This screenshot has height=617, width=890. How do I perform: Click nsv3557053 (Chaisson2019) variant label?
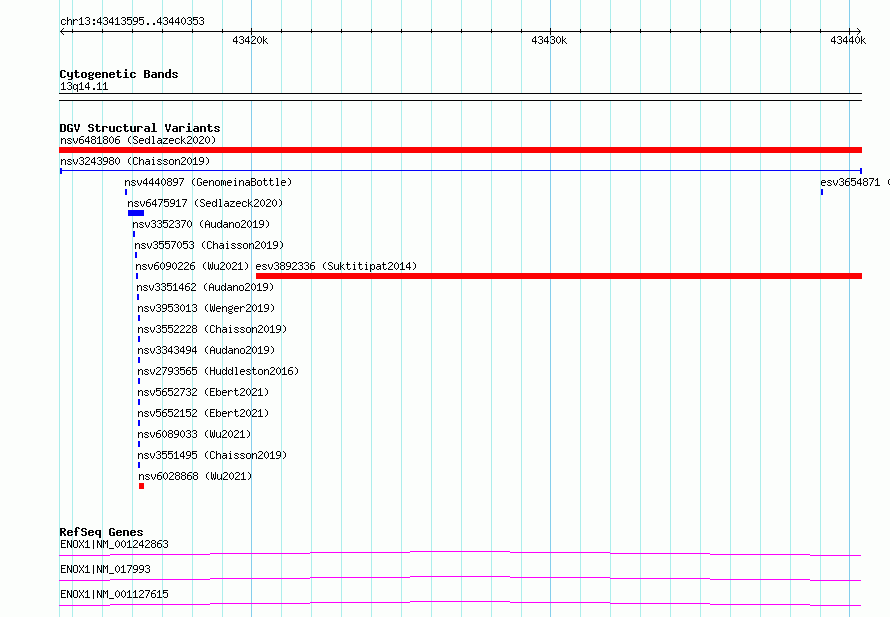209,245
